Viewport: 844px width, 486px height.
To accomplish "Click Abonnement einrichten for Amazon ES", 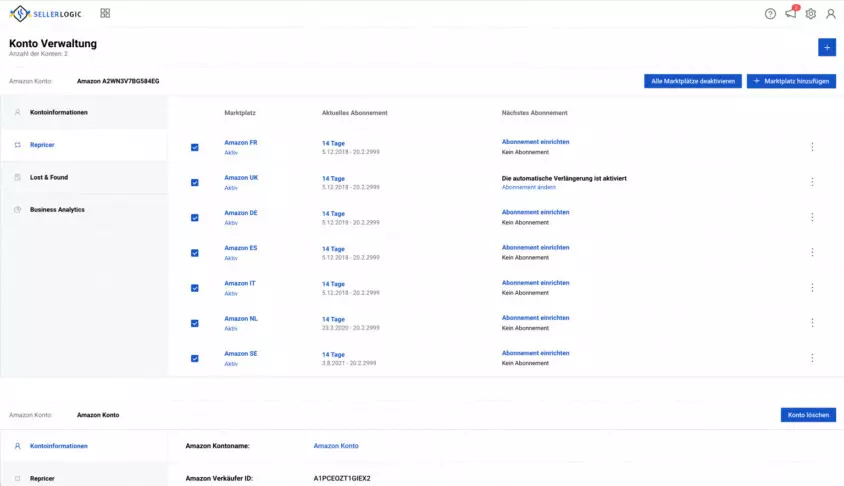I will point(536,248).
